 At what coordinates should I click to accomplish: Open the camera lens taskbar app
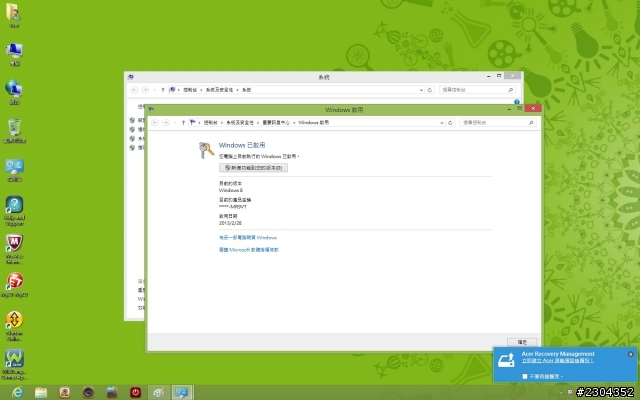[x=88, y=392]
